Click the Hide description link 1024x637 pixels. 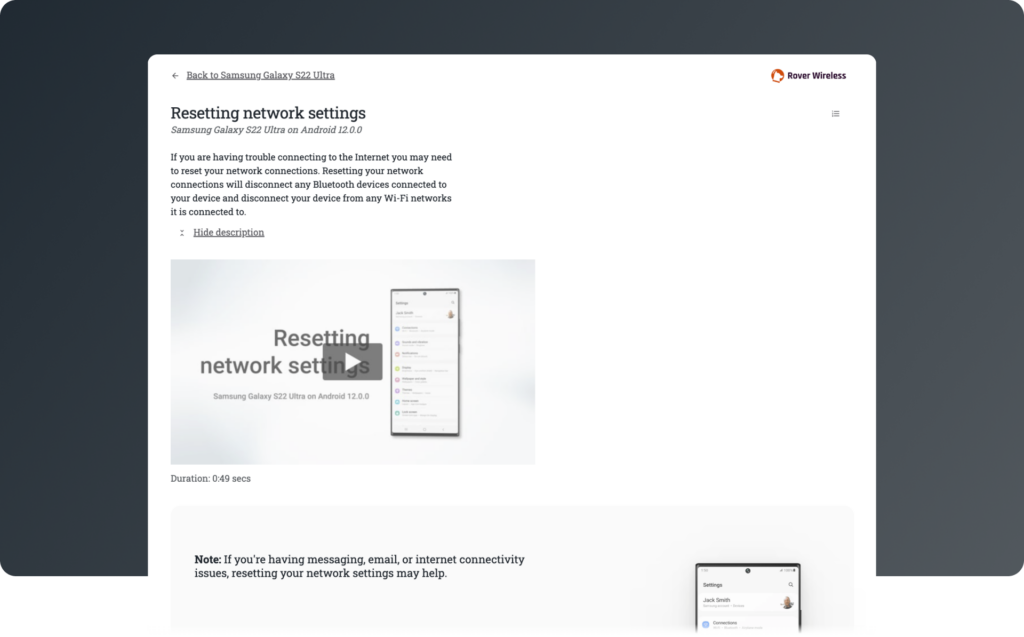pos(229,232)
